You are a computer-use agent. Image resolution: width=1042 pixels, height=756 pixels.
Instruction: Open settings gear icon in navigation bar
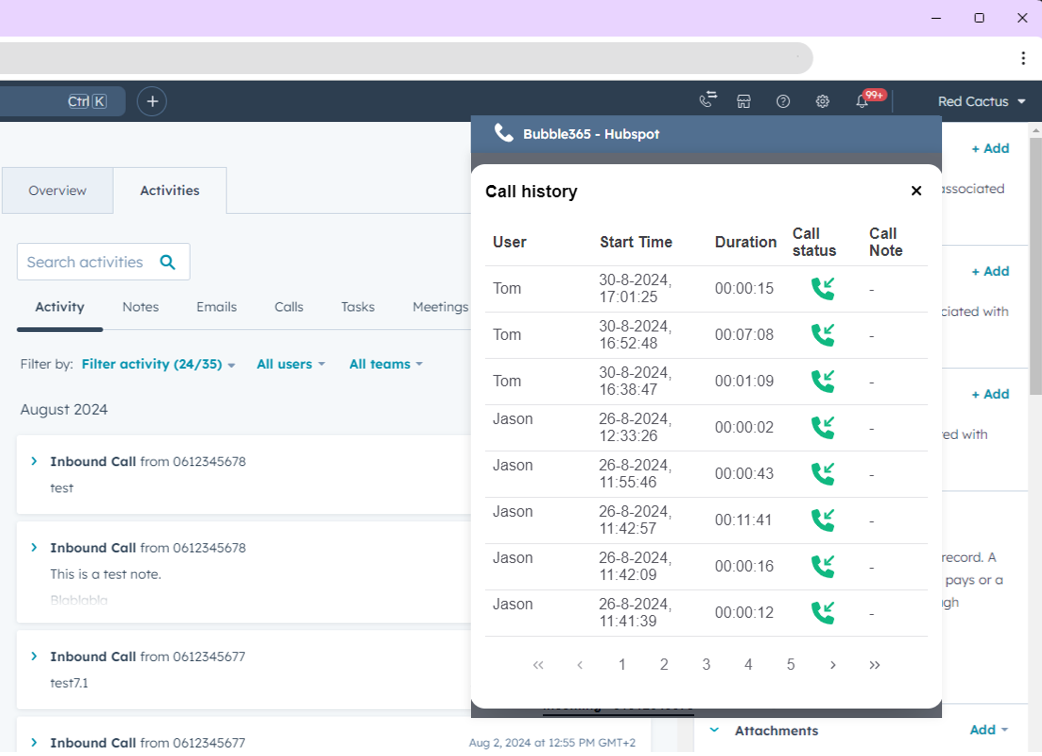[822, 101]
